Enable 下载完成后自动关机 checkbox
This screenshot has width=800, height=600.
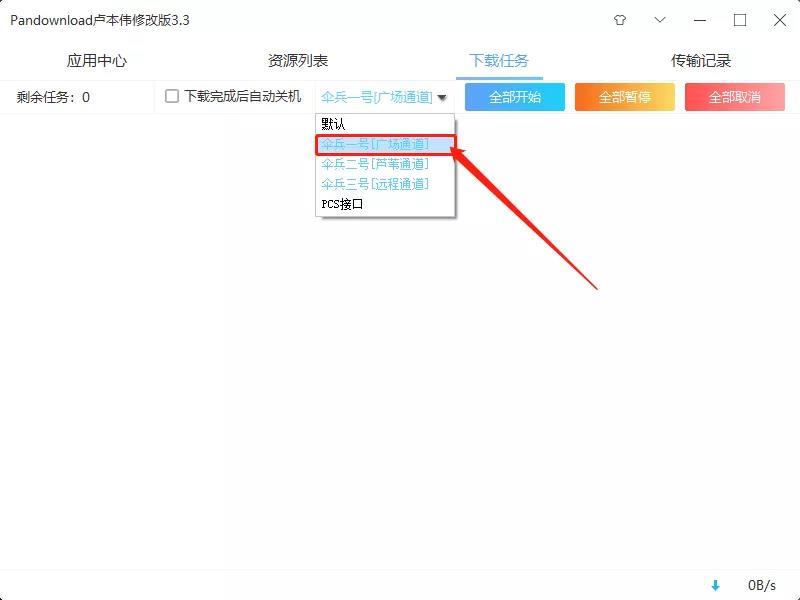pos(172,97)
